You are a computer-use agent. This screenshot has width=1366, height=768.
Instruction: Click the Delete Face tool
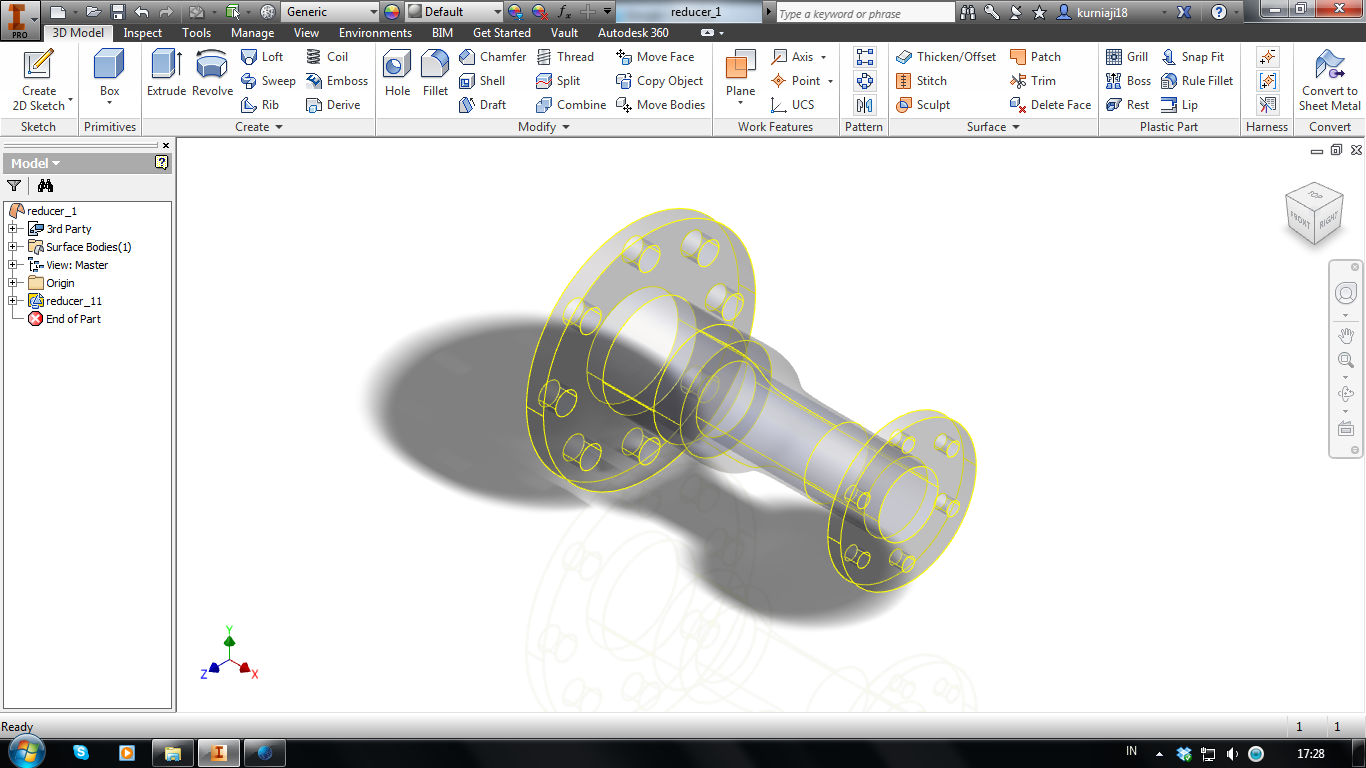[x=1051, y=105]
